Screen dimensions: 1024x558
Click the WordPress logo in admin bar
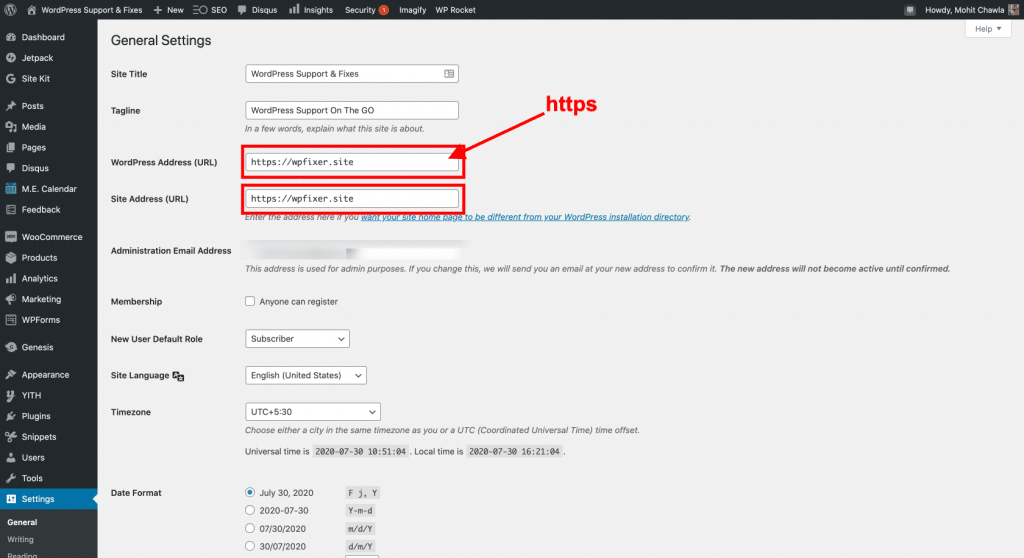[x=10, y=10]
